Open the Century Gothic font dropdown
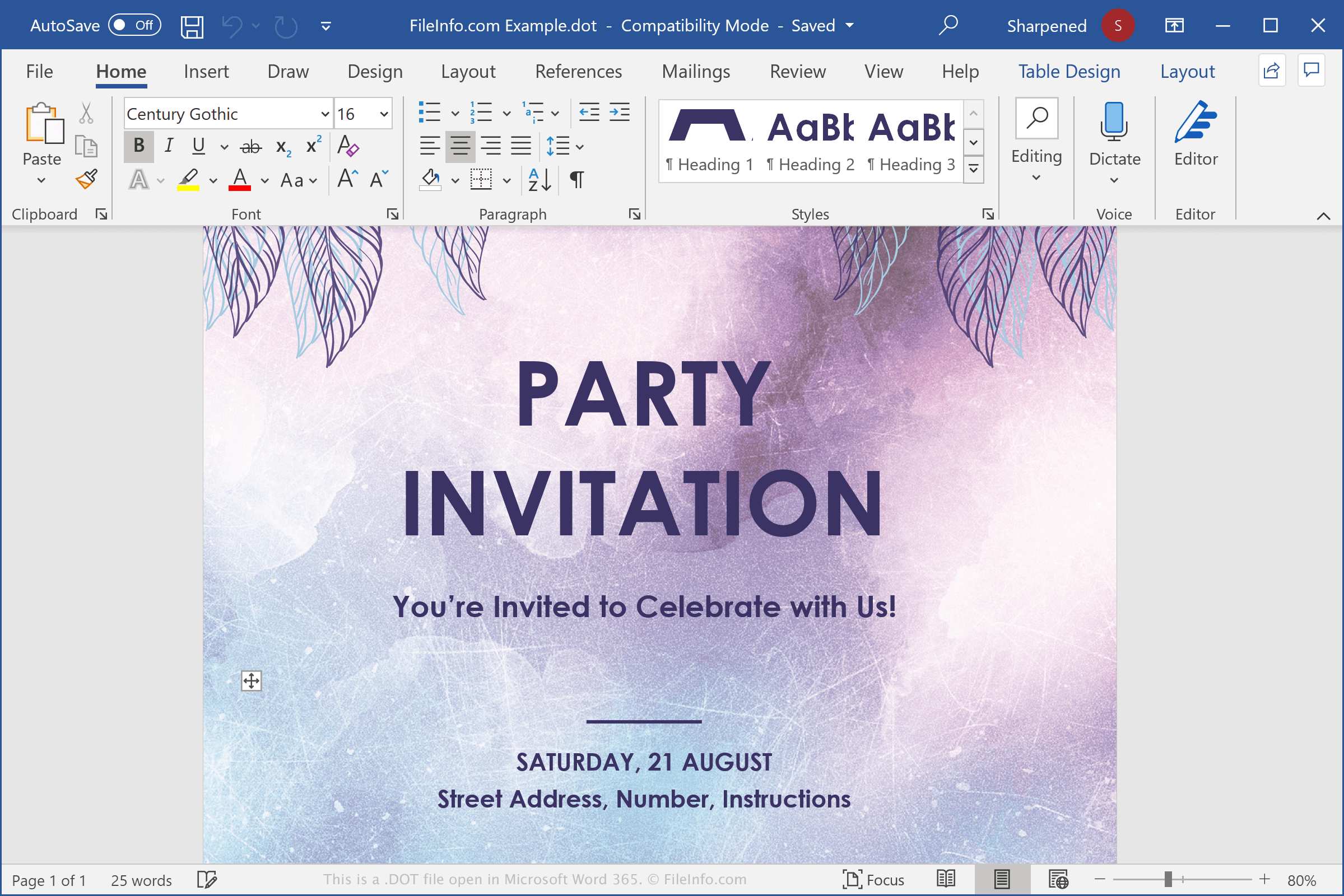The width and height of the screenshot is (1344, 896). click(x=325, y=114)
